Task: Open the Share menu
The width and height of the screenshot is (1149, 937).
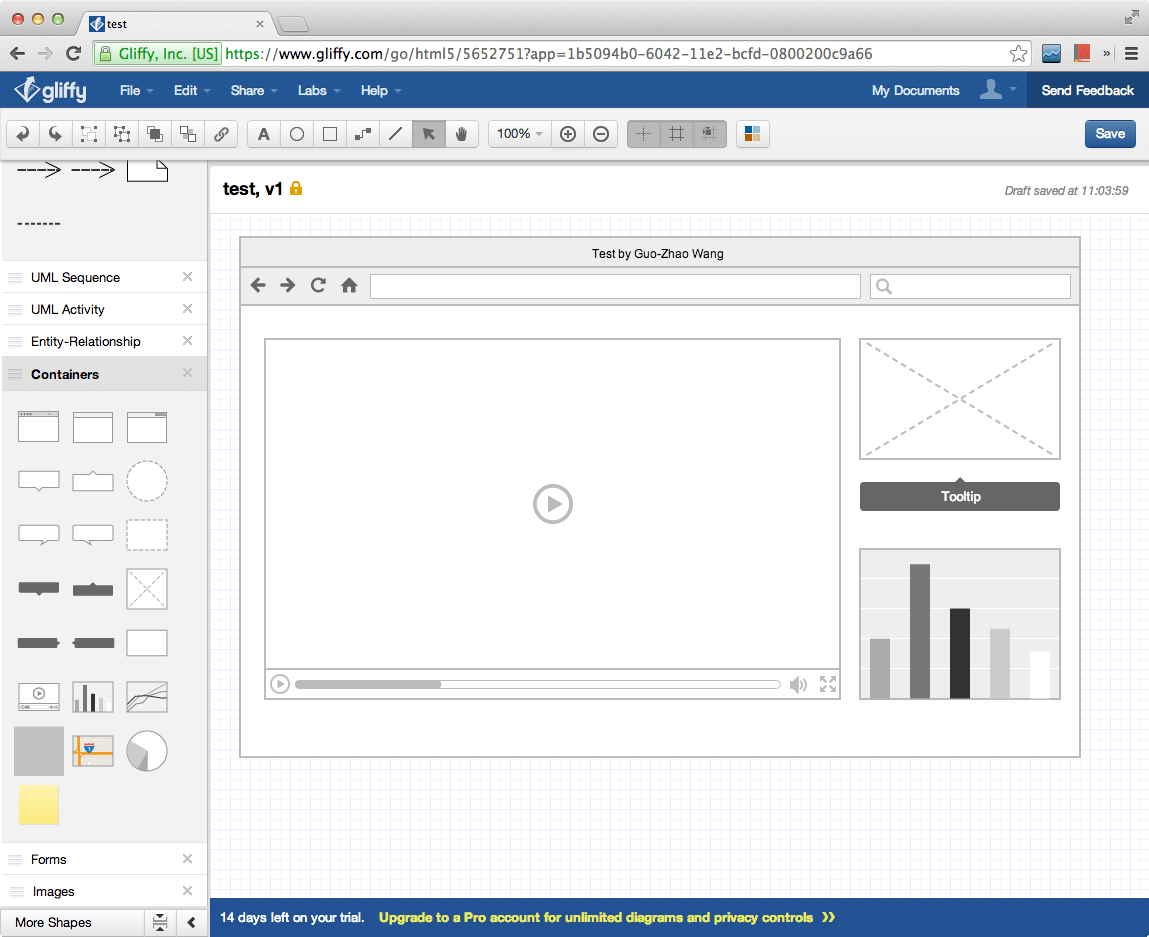Action: pos(253,90)
